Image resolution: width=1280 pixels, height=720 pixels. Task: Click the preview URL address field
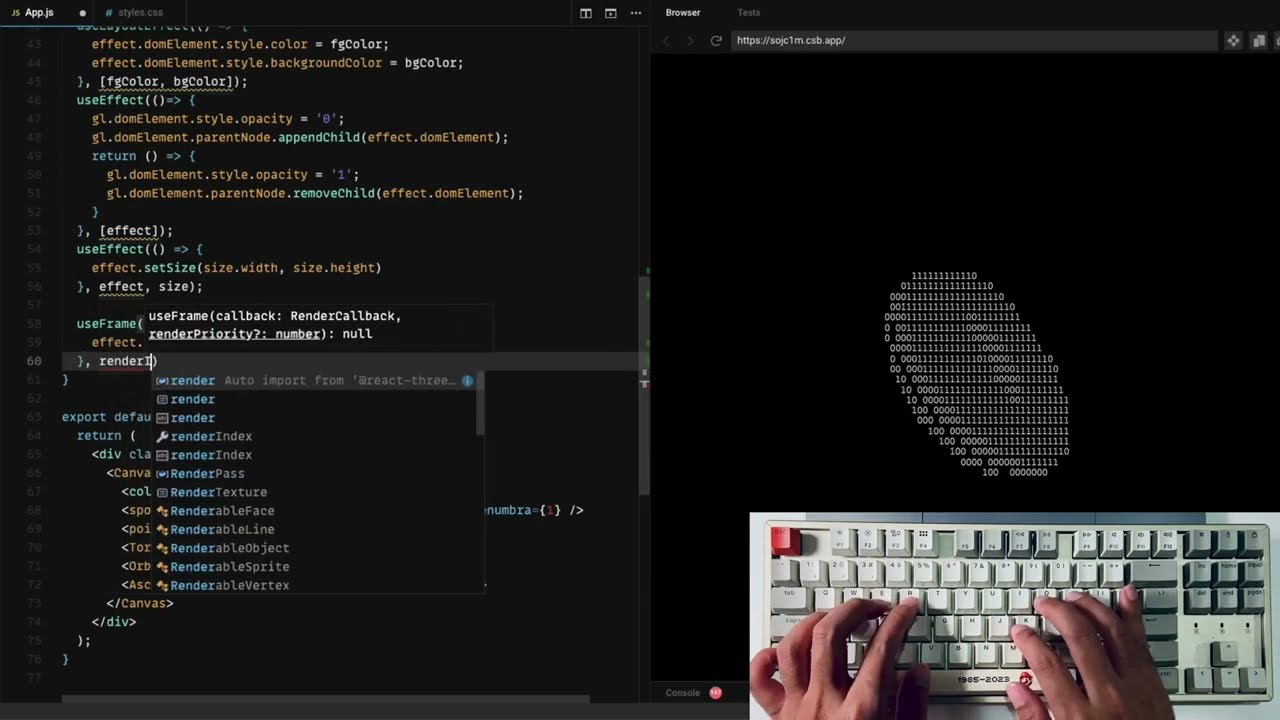click(972, 41)
